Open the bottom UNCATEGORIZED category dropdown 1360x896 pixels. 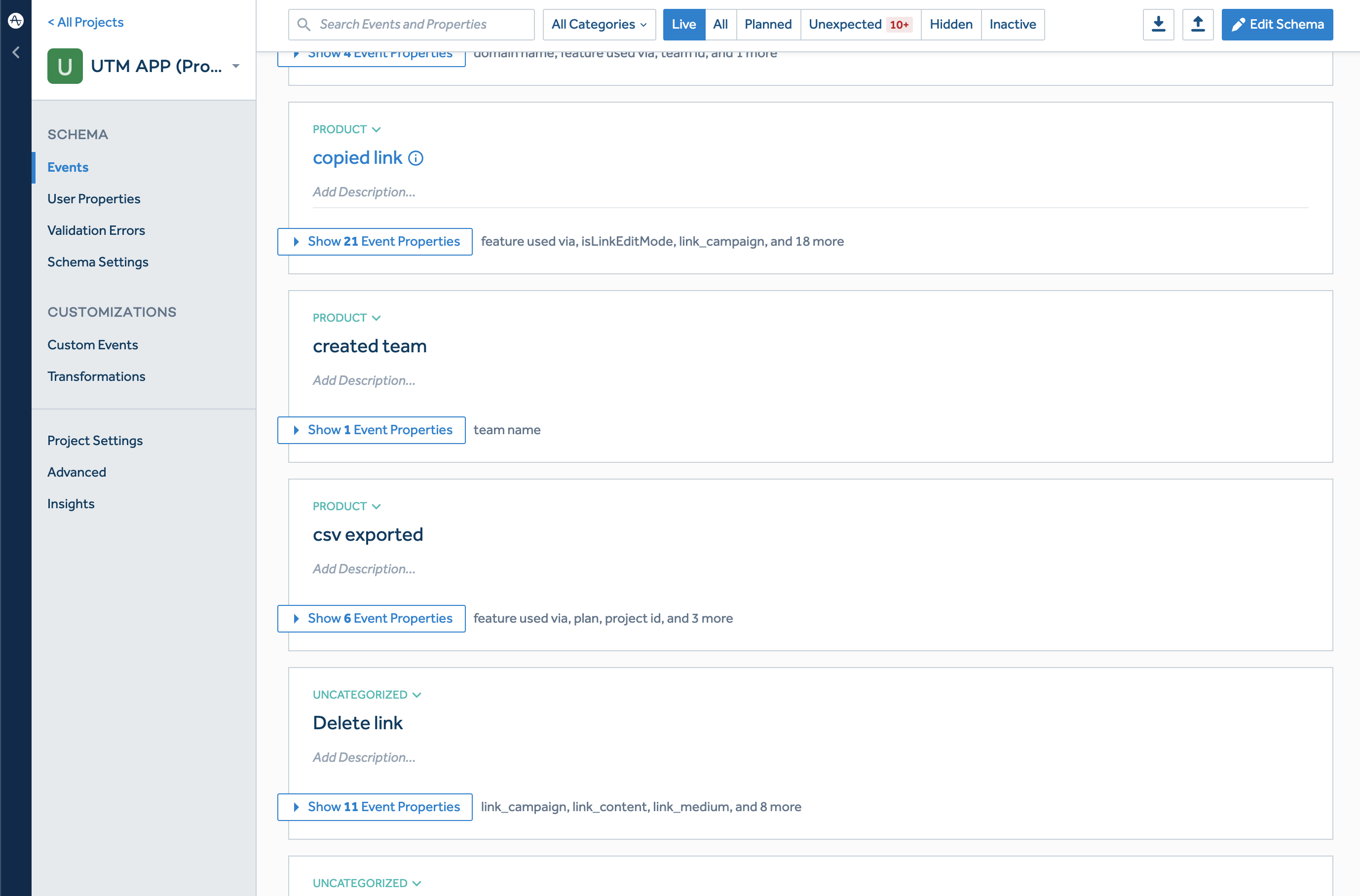pyautogui.click(x=367, y=884)
